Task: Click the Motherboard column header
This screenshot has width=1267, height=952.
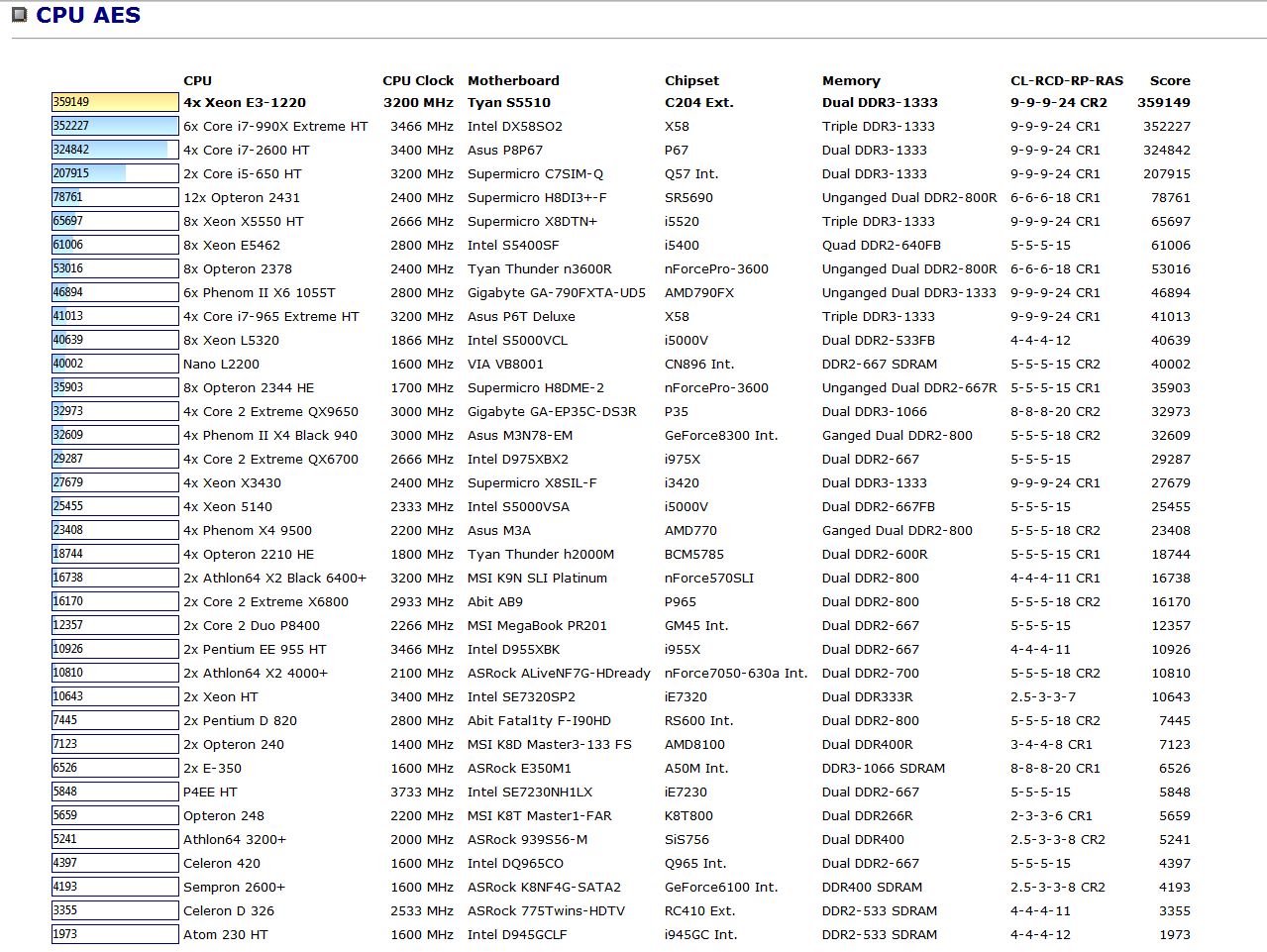Action: click(513, 80)
